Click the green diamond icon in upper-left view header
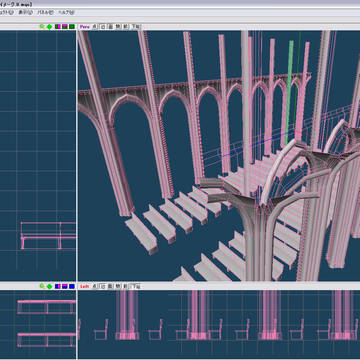Screen dimensions: 360x360 click(x=50, y=27)
